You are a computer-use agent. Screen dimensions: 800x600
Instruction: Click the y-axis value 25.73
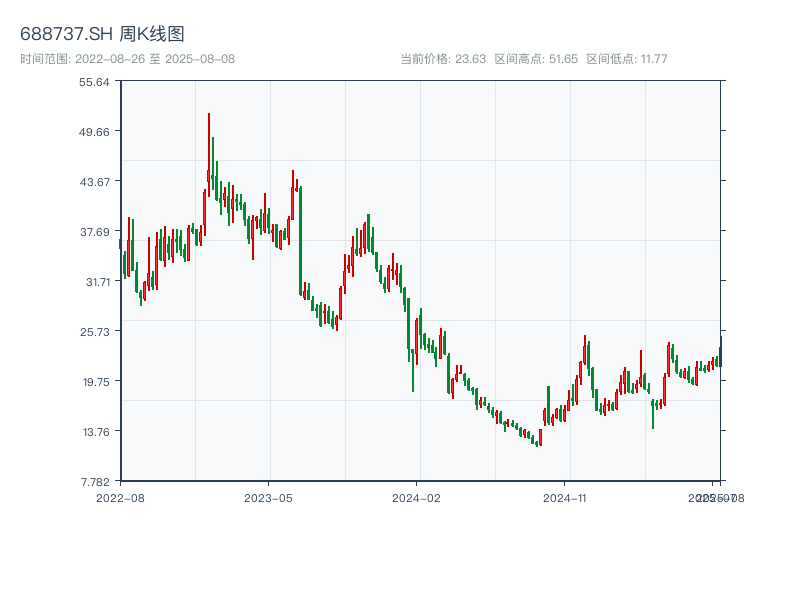94,332
